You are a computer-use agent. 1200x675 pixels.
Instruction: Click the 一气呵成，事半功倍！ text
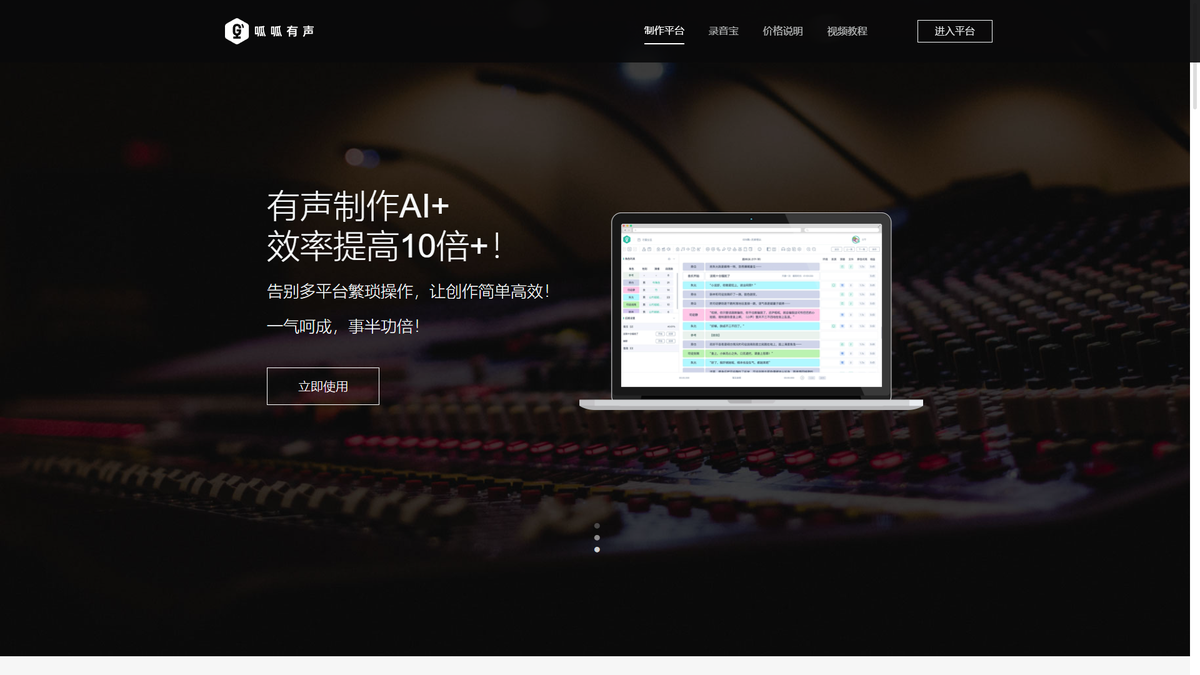[x=343, y=327]
